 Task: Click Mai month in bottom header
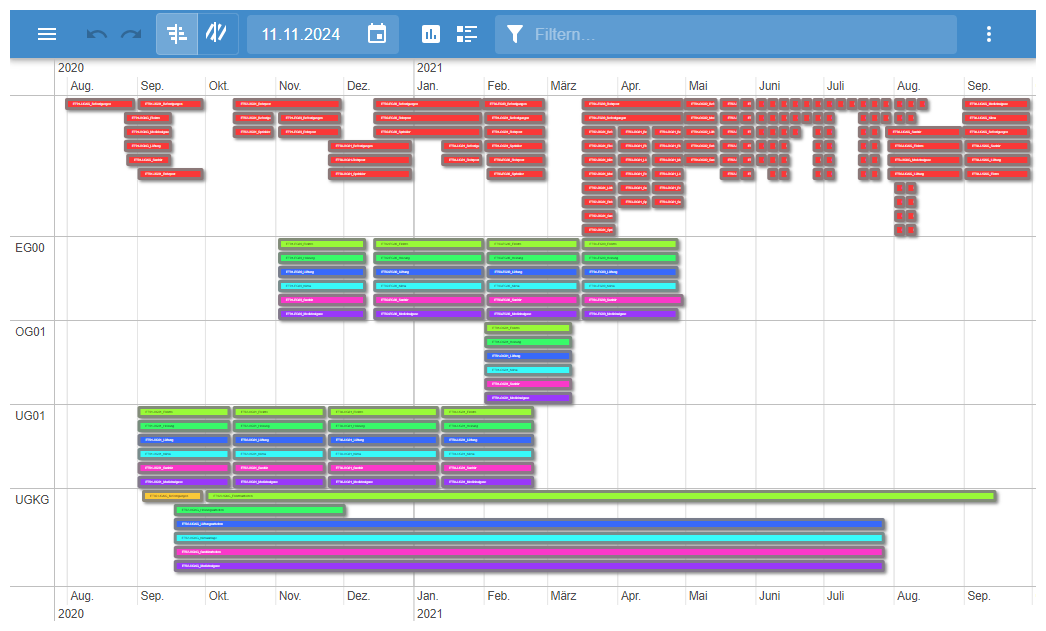click(698, 596)
